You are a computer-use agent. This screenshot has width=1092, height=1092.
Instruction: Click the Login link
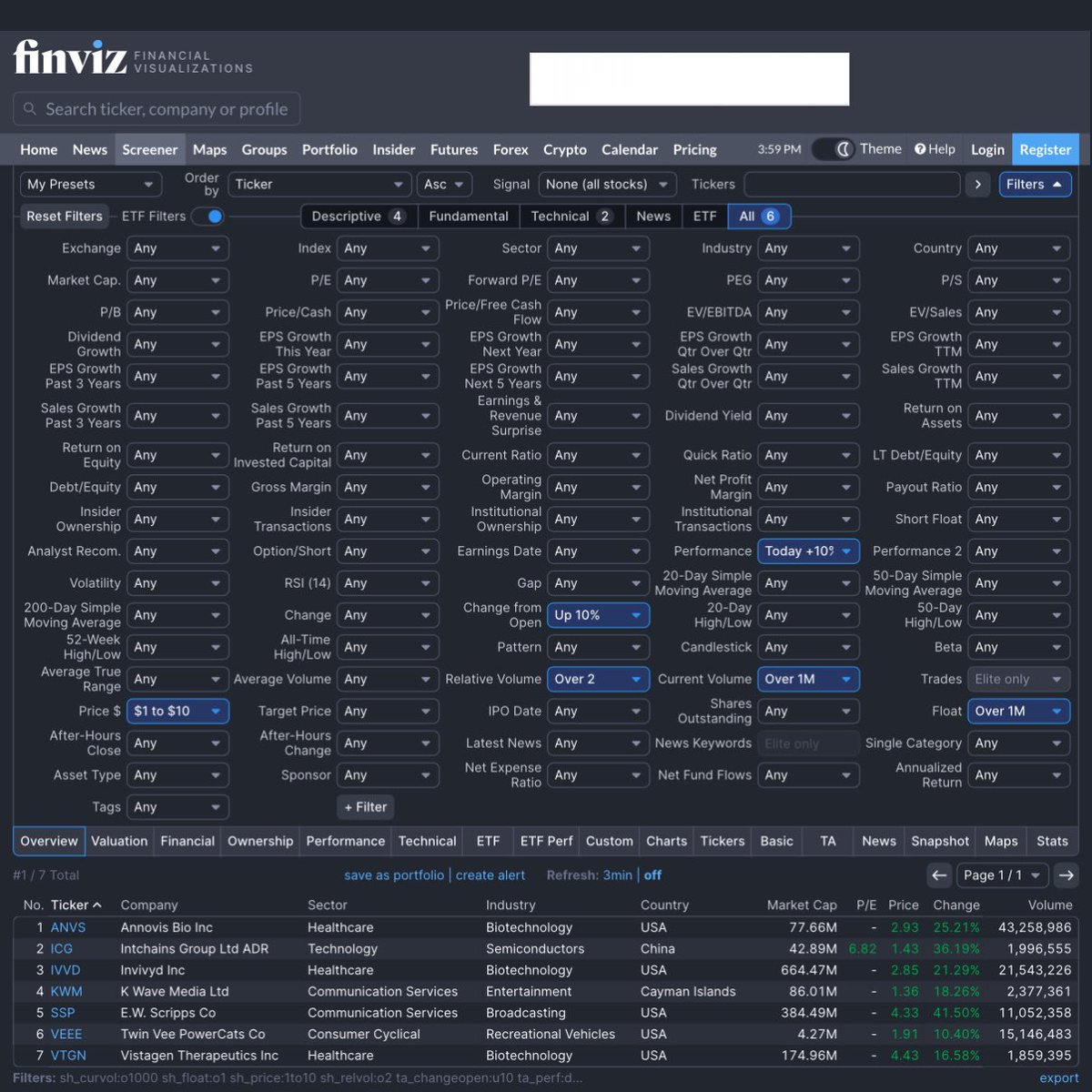(987, 149)
